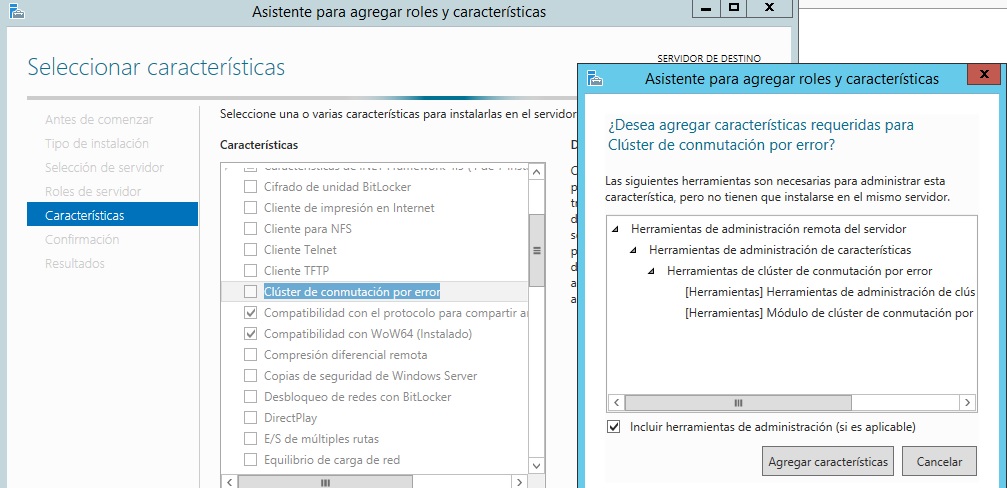Viewport: 1007px width, 488px height.
Task: Collapse Herramientas de administración de características node
Action: 634,250
